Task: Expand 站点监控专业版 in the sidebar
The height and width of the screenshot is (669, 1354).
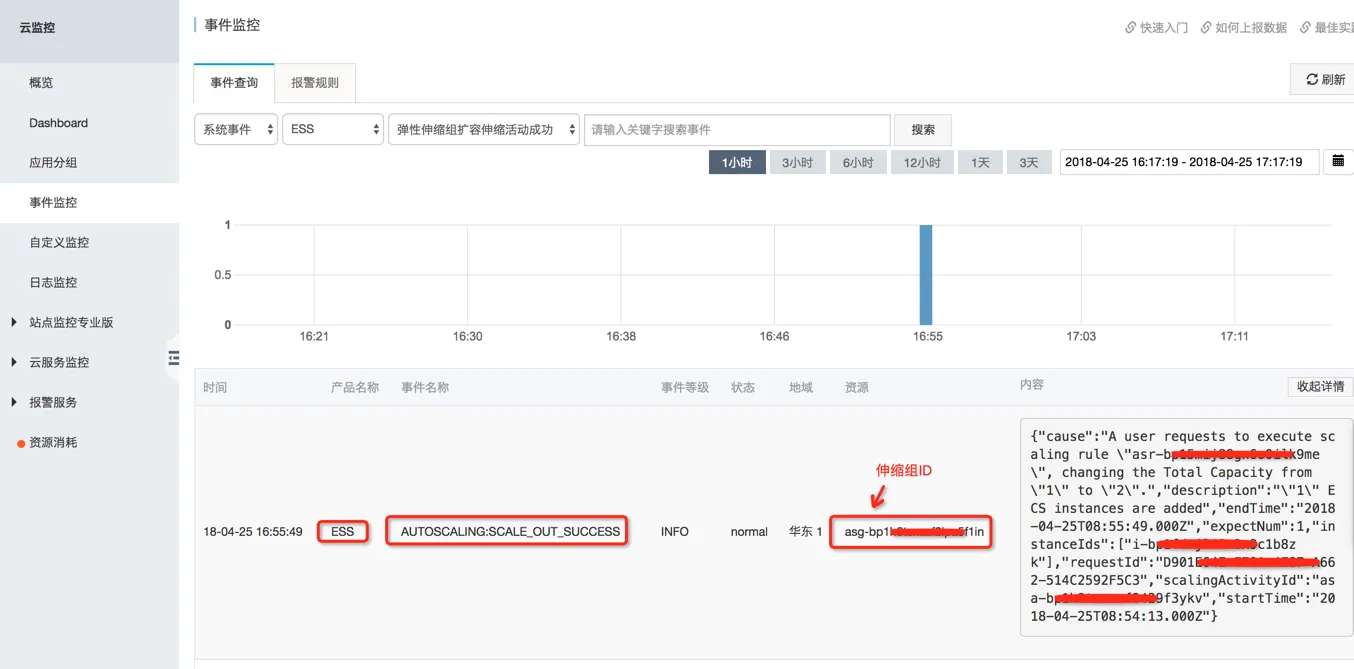Action: [71, 322]
